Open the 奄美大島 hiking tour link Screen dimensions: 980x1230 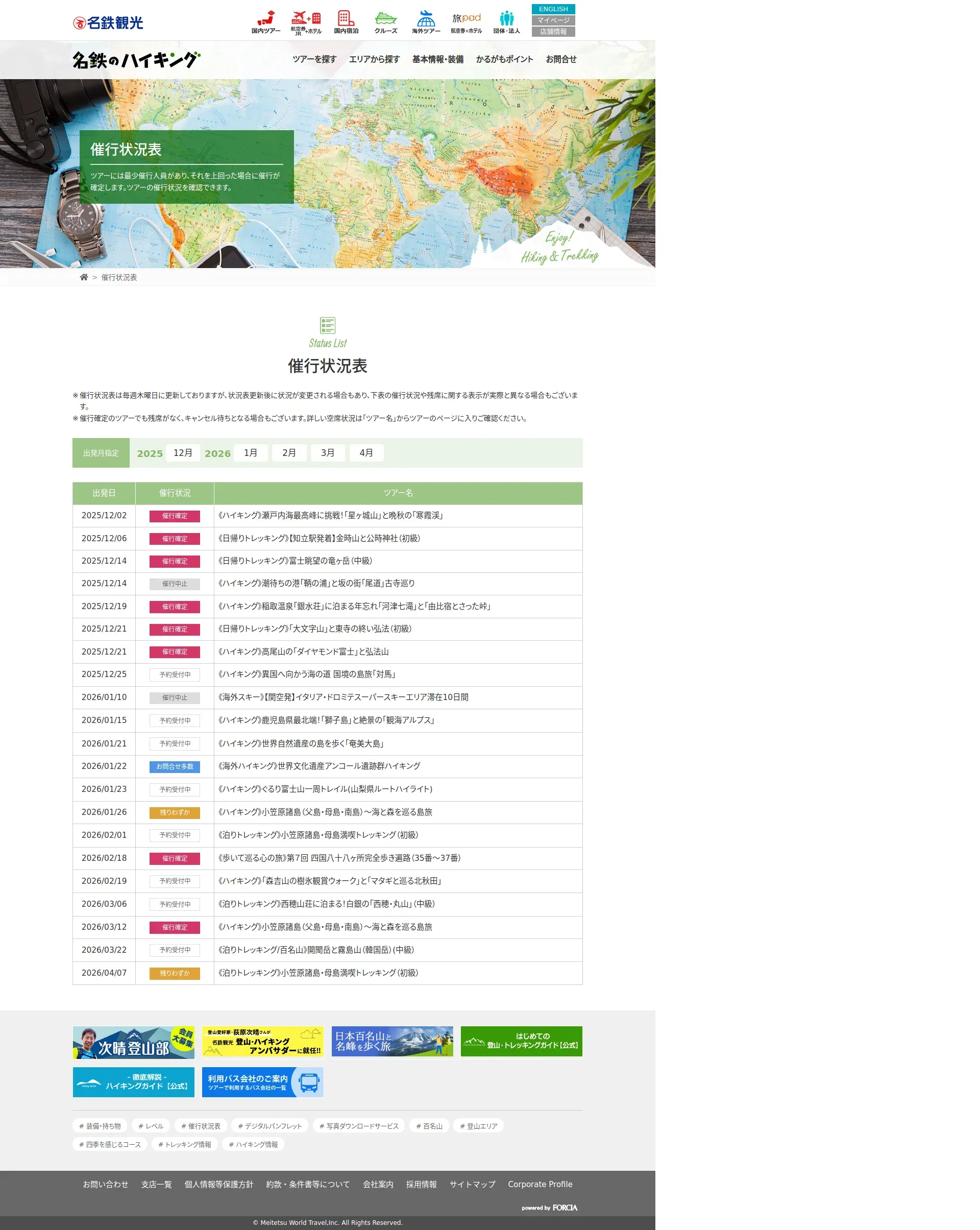click(x=301, y=743)
